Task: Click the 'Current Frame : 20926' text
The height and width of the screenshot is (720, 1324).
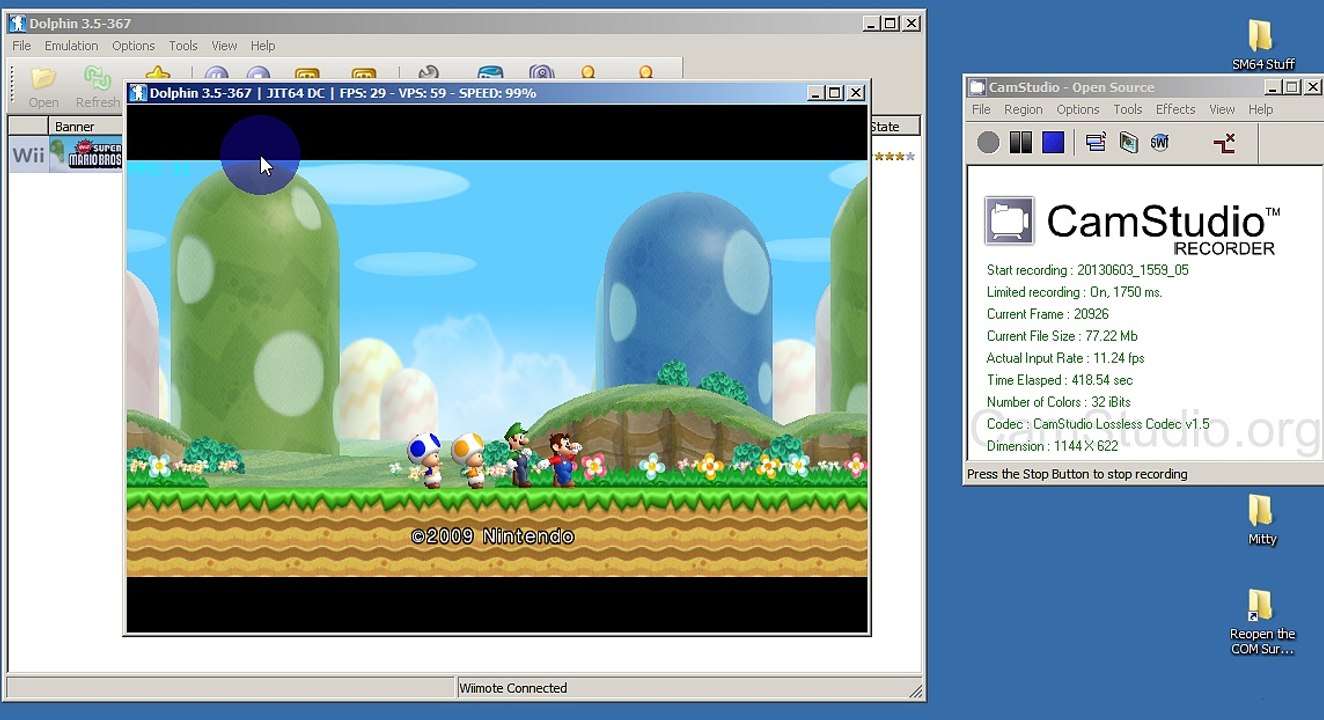Action: [1047, 314]
